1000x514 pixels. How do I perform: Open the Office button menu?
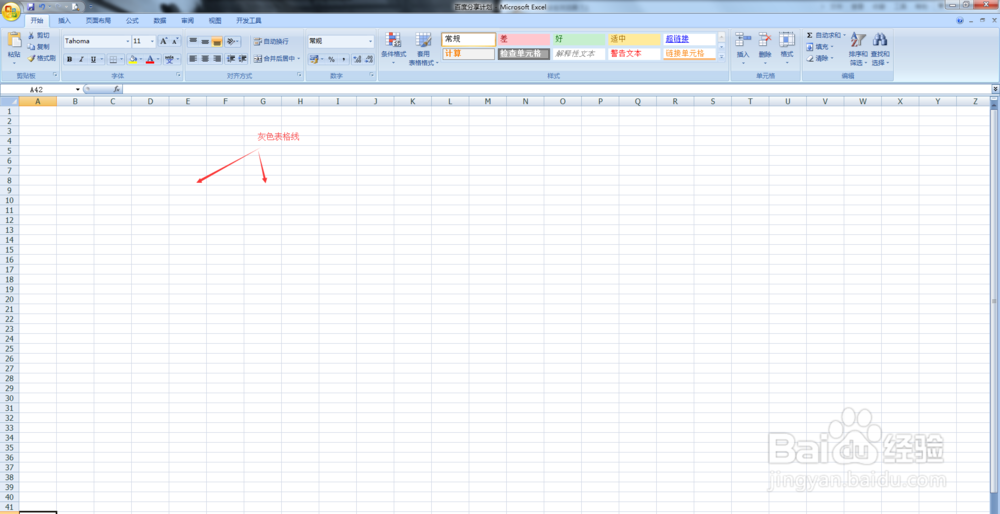click(11, 11)
